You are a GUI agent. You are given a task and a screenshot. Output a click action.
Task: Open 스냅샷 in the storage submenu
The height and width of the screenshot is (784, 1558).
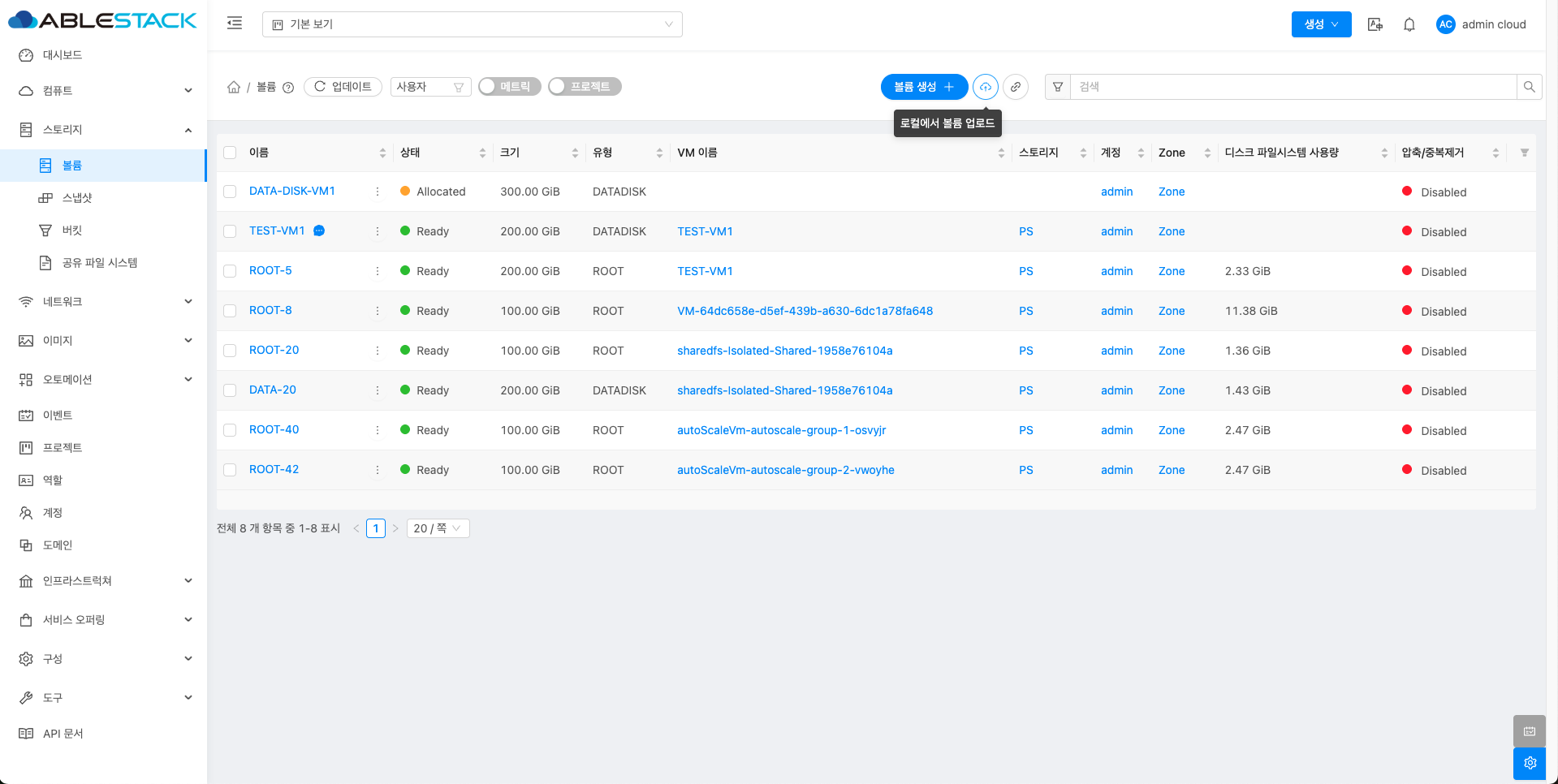point(77,198)
